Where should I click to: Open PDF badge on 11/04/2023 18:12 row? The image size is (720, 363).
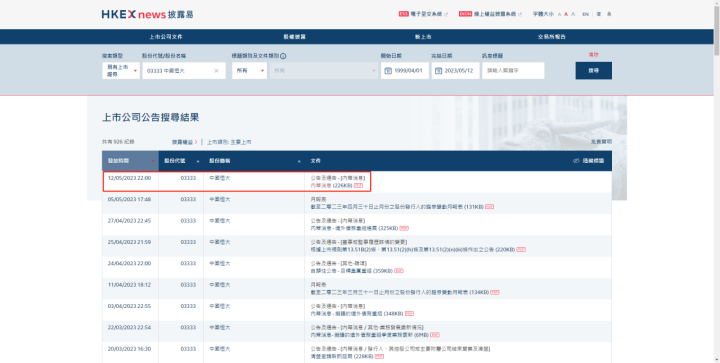tap(495, 292)
